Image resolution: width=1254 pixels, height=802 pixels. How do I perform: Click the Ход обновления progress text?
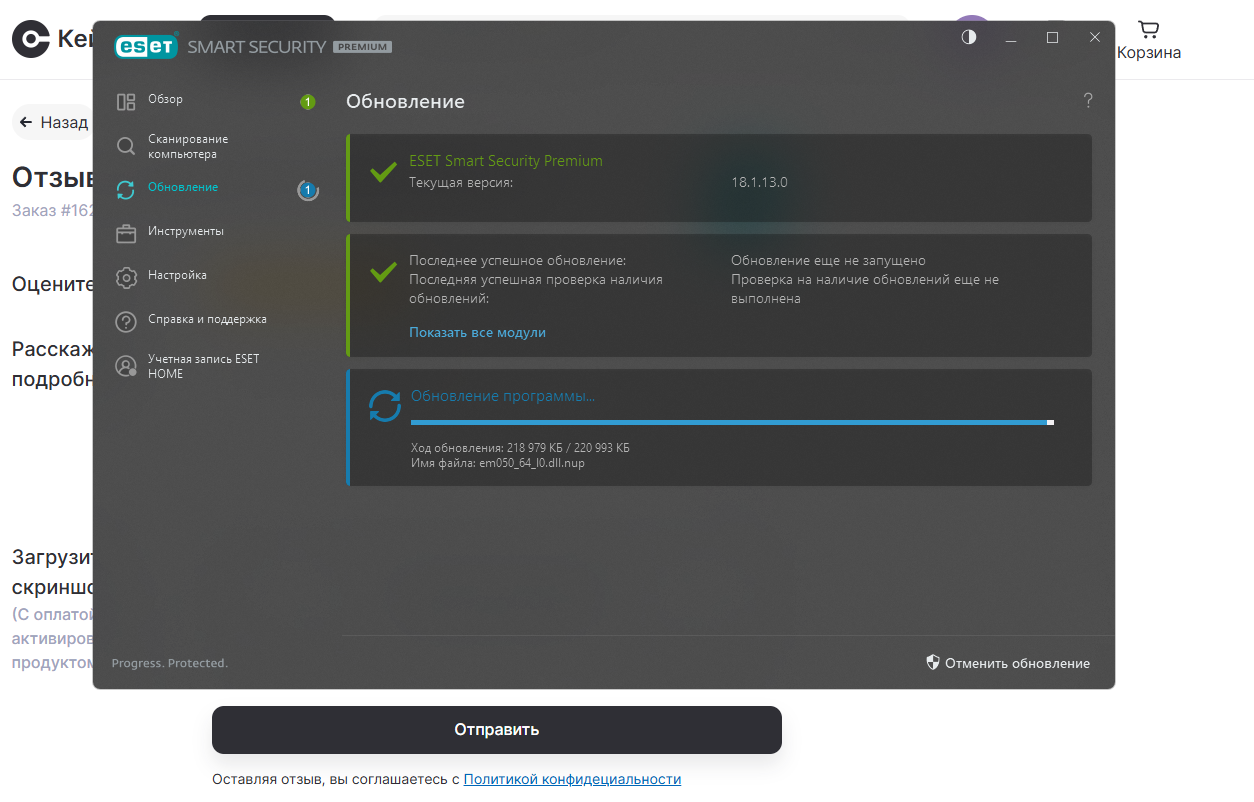tap(520, 448)
